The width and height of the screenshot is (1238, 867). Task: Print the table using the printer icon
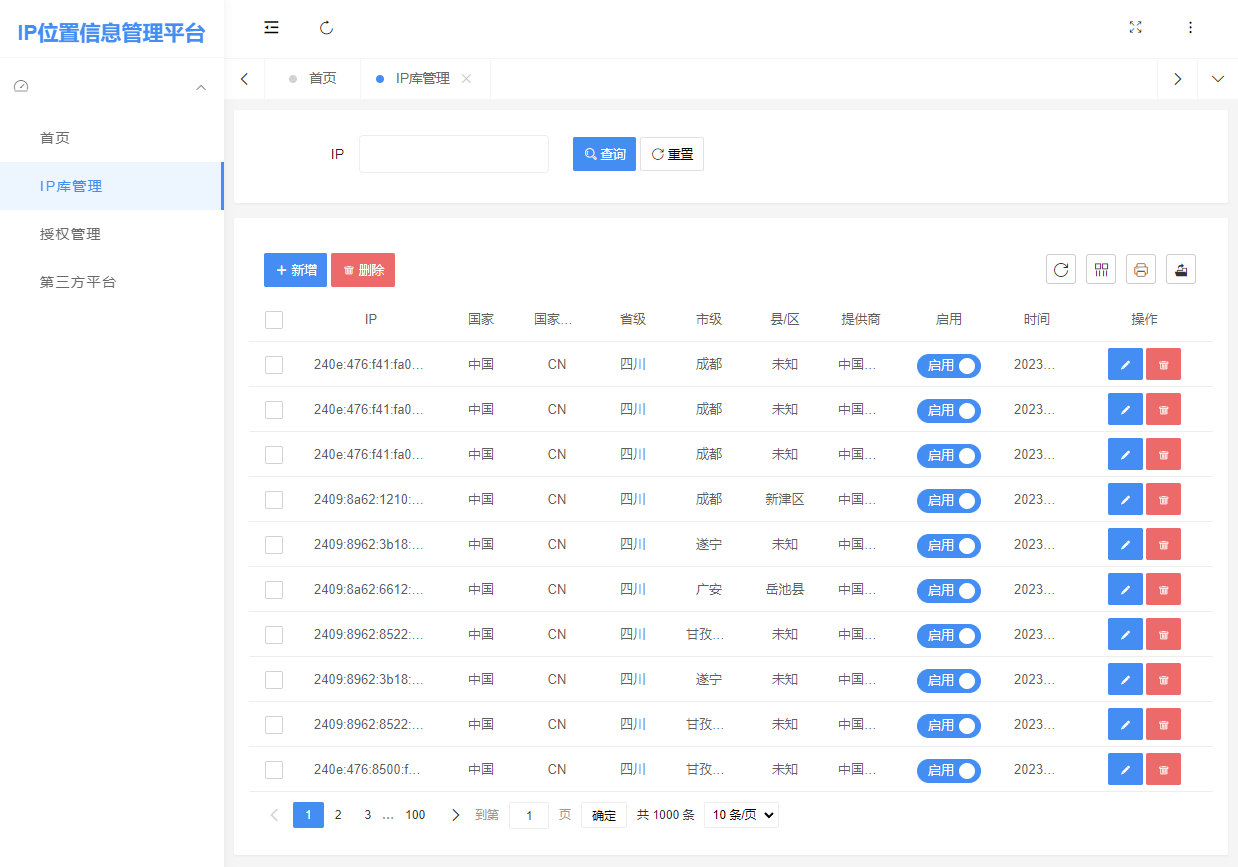tap(1140, 269)
